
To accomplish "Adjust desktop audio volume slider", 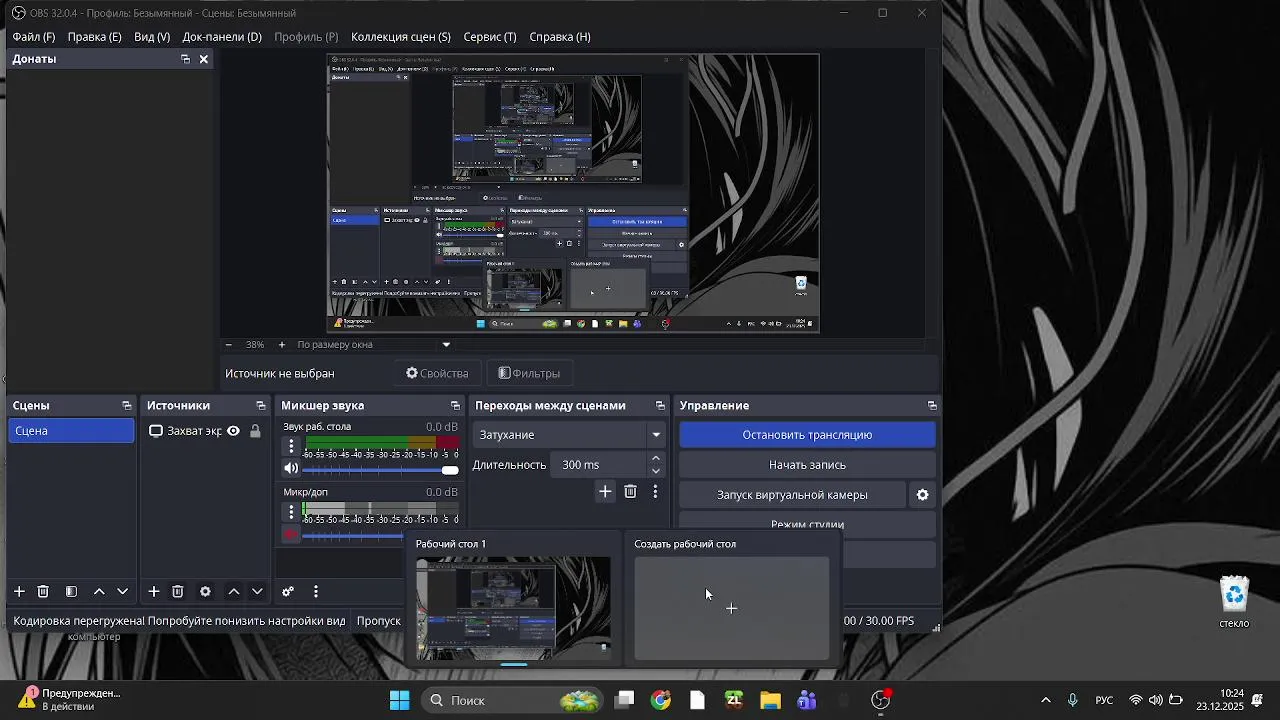I will tap(380, 470).
